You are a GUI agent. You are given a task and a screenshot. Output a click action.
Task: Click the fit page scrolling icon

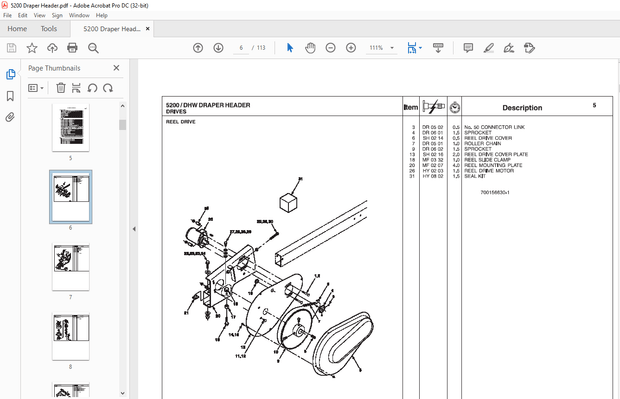tap(412, 48)
